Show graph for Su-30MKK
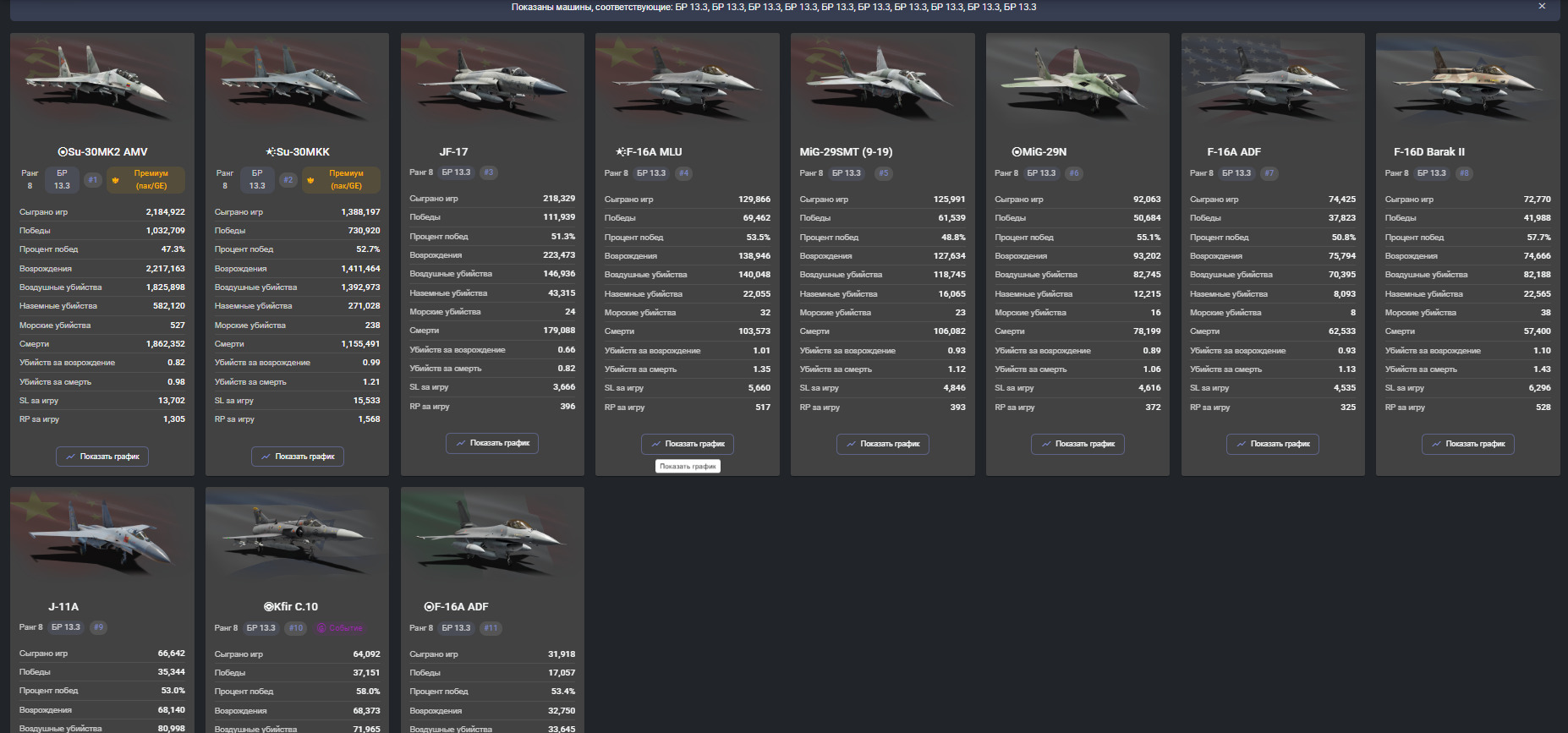 click(x=298, y=457)
